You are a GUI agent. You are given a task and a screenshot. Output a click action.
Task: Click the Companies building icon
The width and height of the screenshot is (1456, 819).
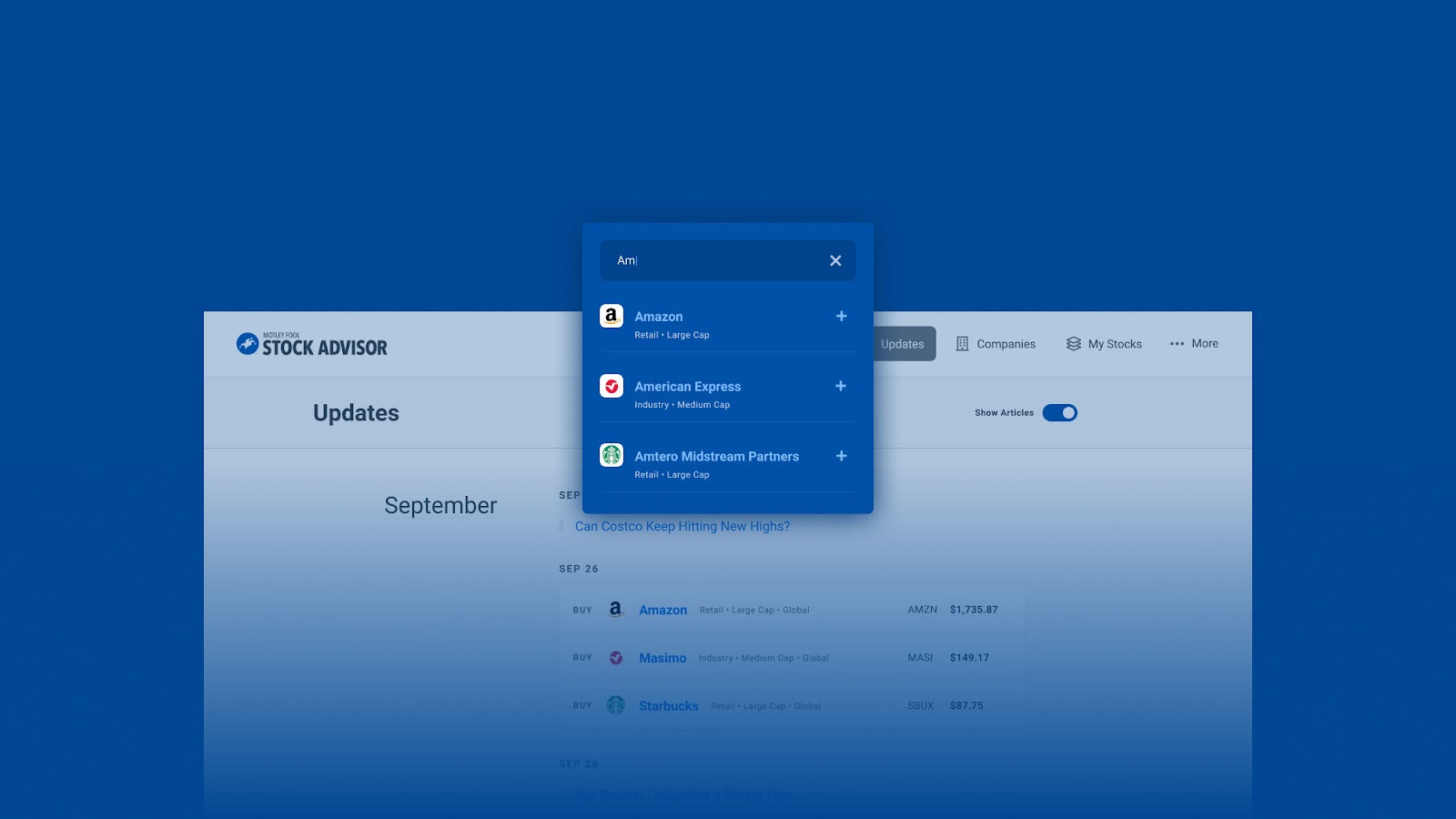(962, 344)
